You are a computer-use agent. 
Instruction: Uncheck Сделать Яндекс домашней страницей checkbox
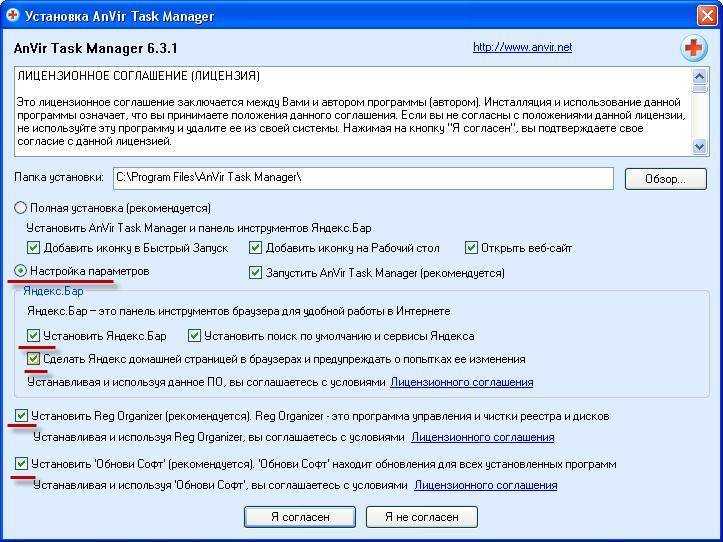33,358
